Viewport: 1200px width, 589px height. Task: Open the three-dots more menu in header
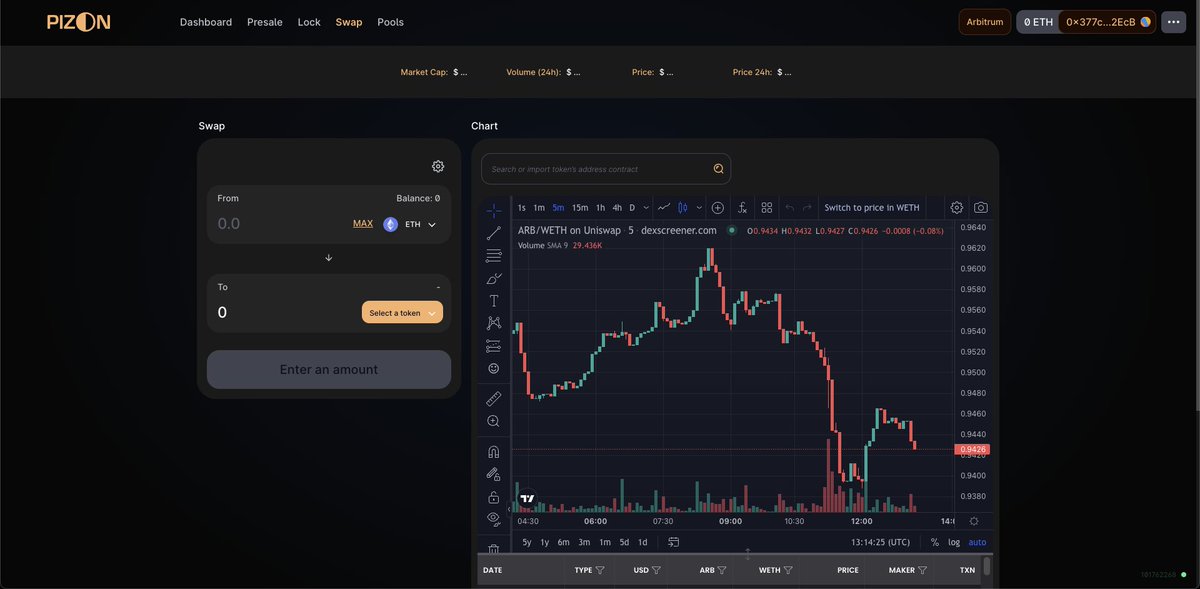[x=1173, y=22]
